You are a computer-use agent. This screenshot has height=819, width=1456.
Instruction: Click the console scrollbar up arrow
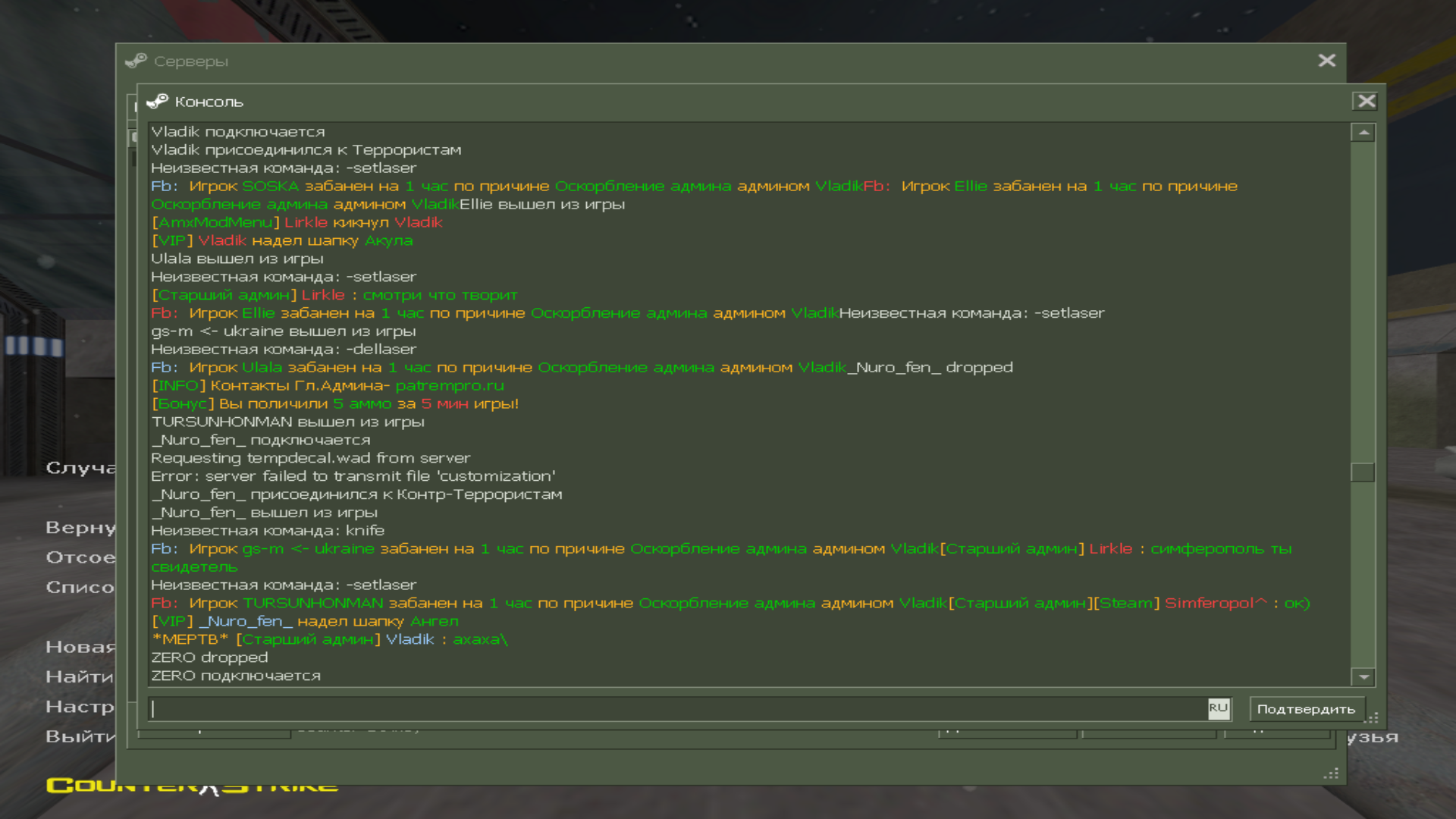point(1363,133)
